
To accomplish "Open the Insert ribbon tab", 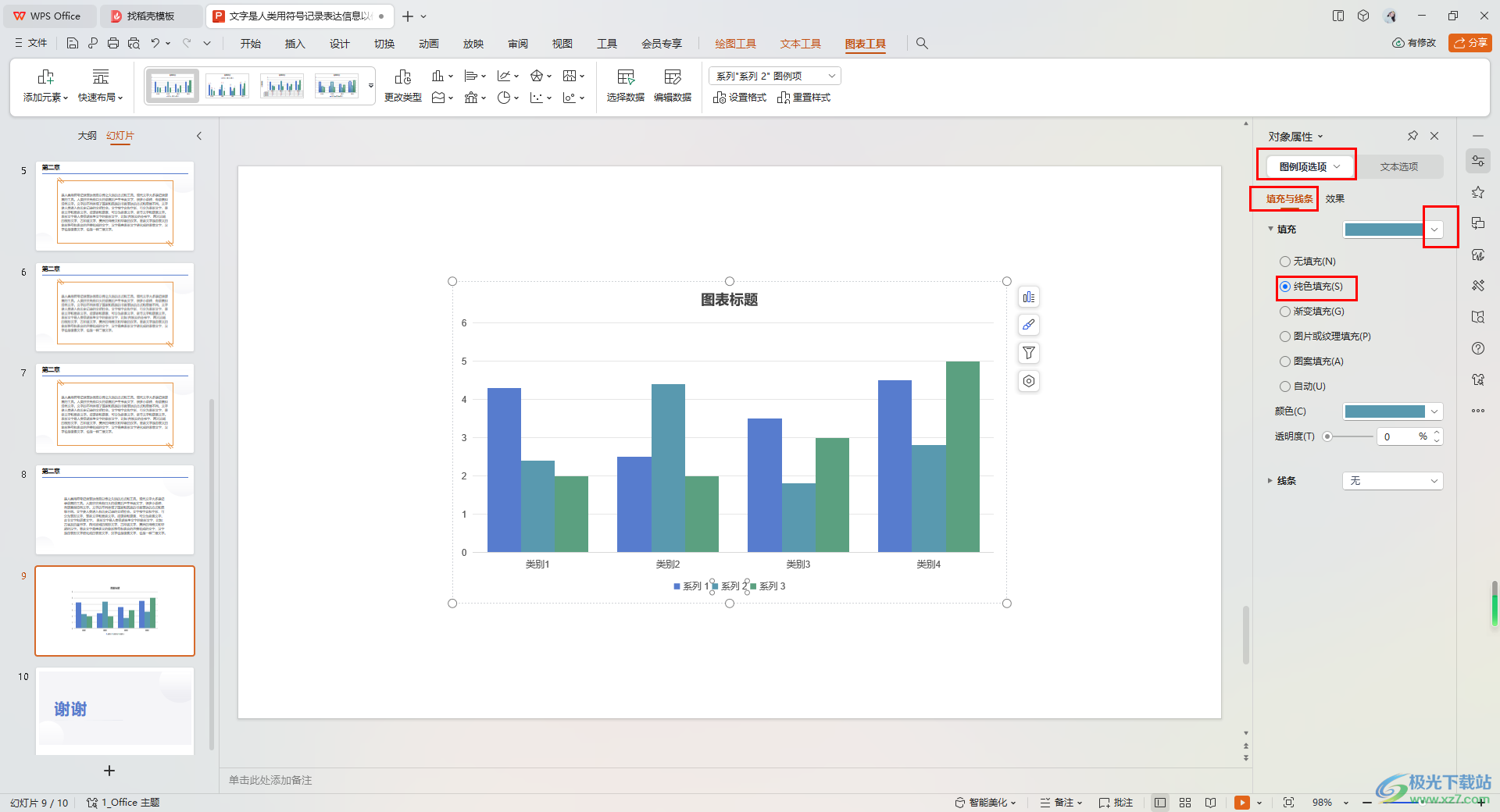I will pos(295,44).
